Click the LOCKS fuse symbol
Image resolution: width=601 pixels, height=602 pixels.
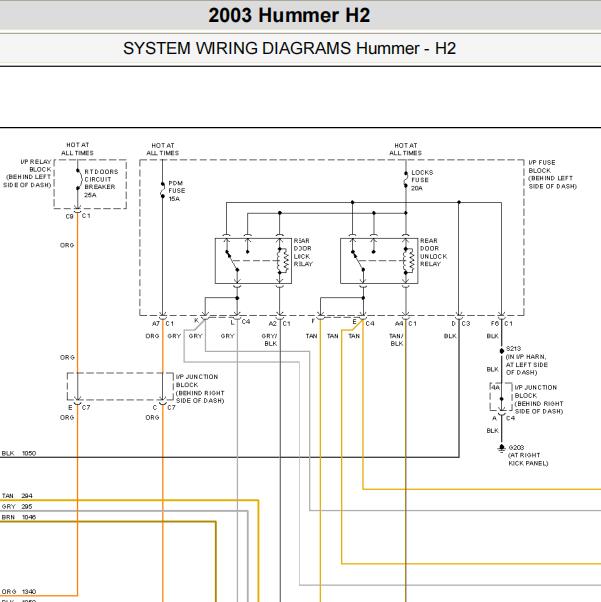click(x=406, y=180)
